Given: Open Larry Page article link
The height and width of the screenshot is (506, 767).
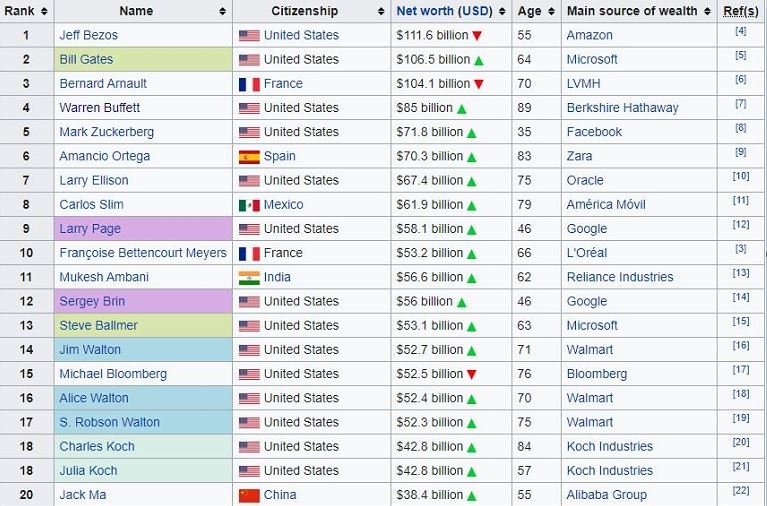Looking at the screenshot, I should 90,229.
